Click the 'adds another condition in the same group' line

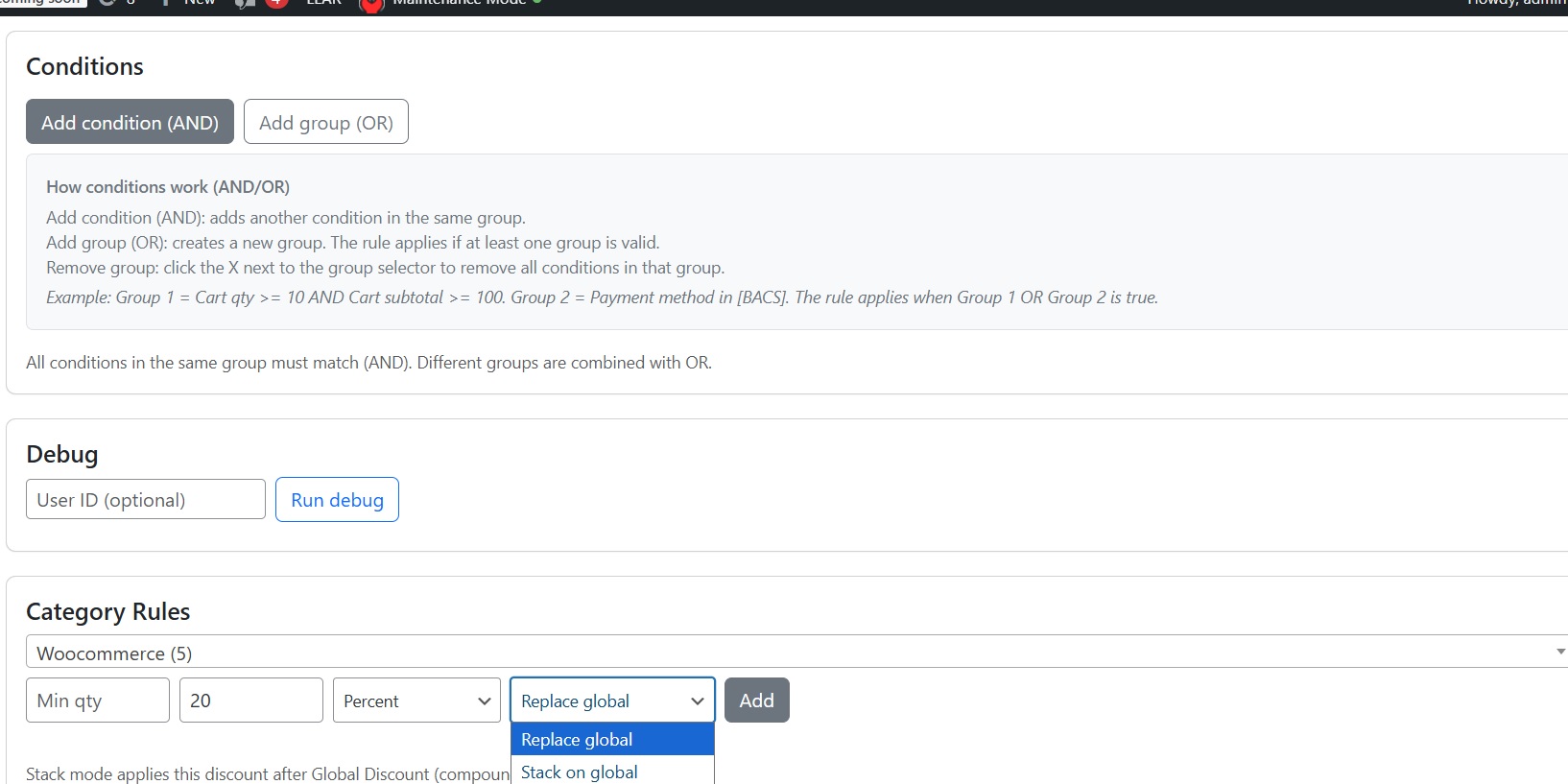[286, 217]
